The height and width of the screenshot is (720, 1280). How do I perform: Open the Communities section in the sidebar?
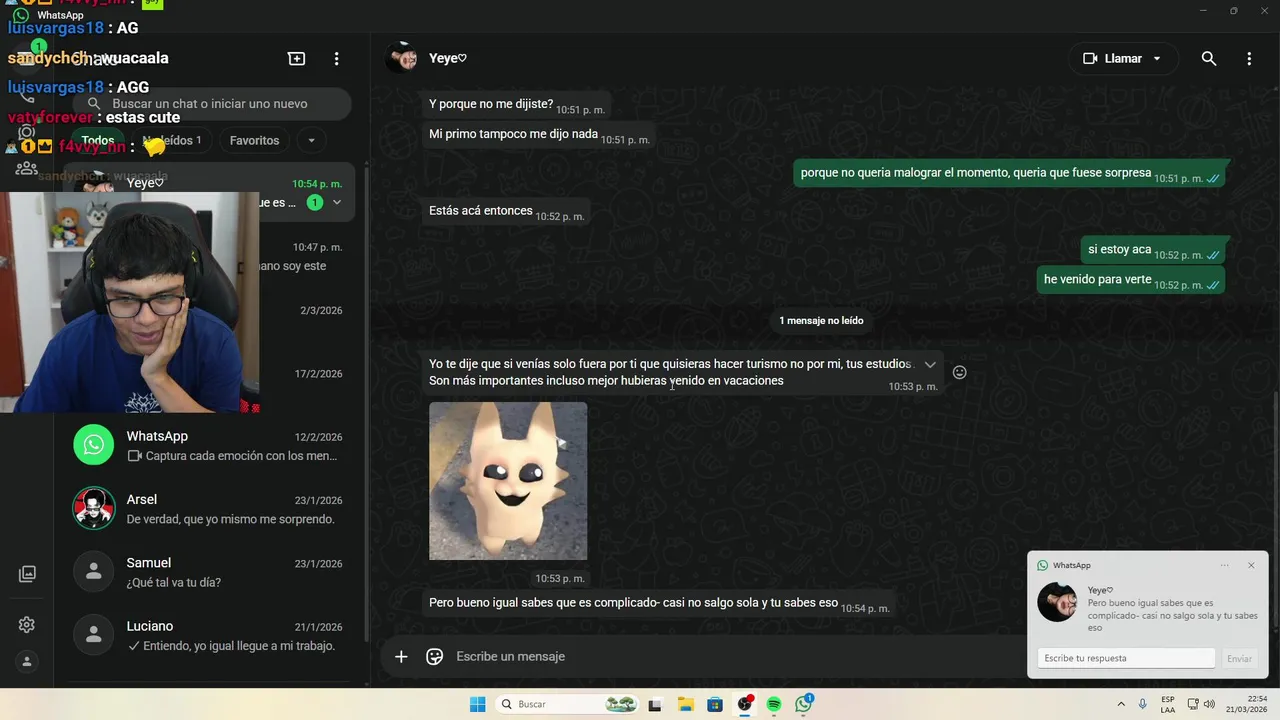click(x=27, y=168)
